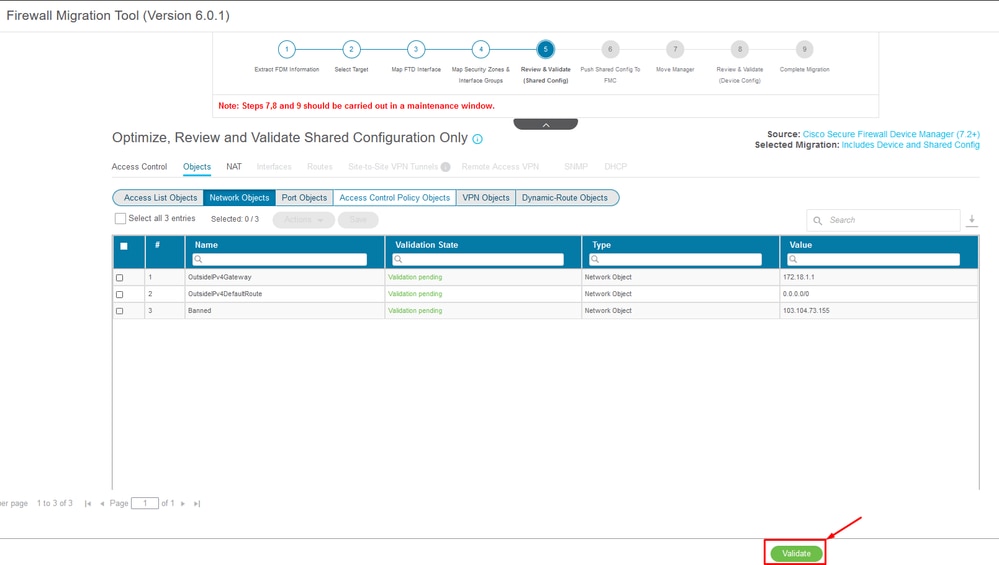The height and width of the screenshot is (565, 999).
Task: Filter by Type column input
Action: click(675, 259)
